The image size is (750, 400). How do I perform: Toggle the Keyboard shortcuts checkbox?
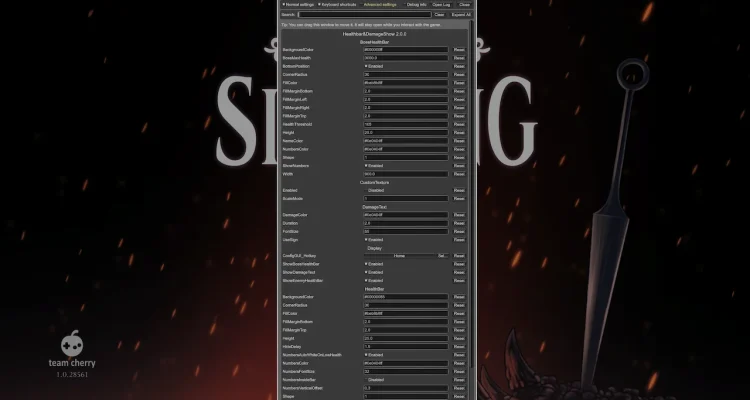point(337,4)
